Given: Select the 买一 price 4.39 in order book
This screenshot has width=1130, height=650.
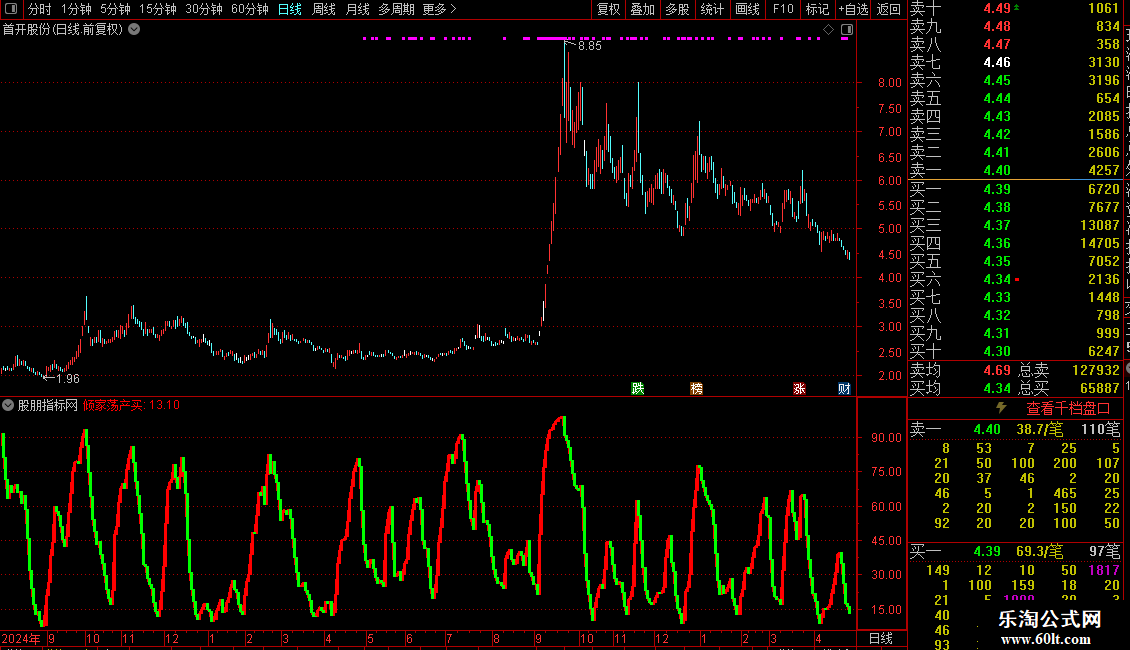Looking at the screenshot, I should 997,190.
